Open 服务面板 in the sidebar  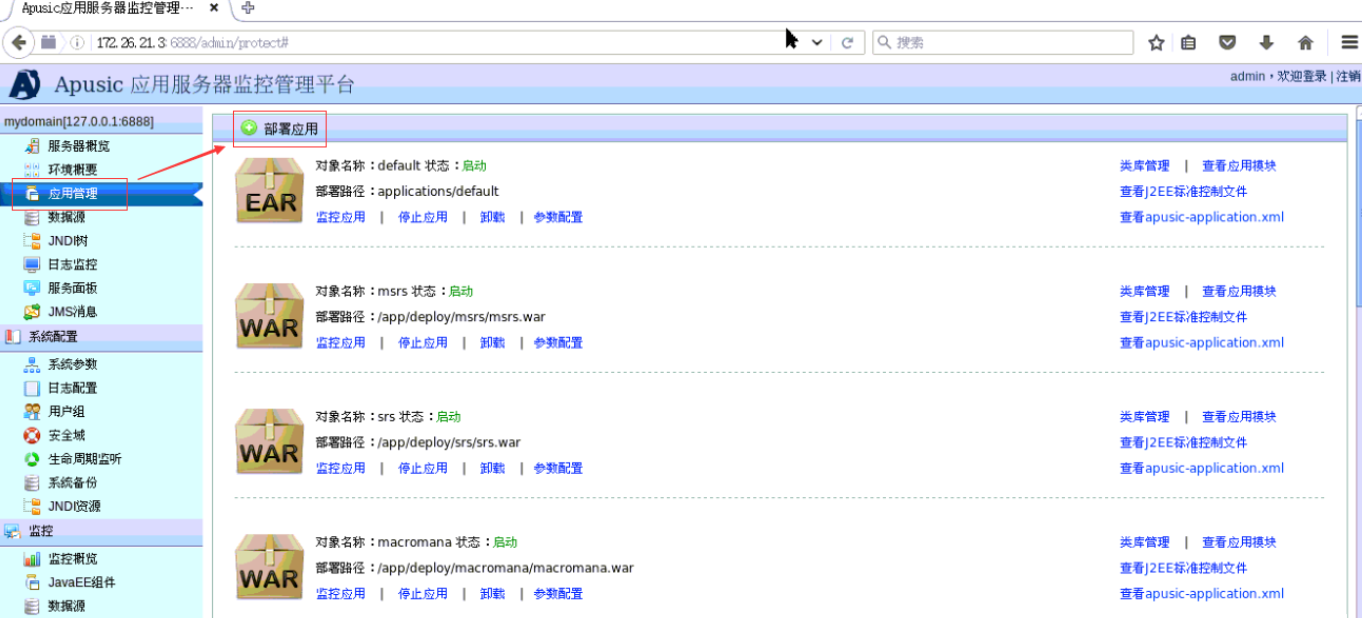[73, 288]
